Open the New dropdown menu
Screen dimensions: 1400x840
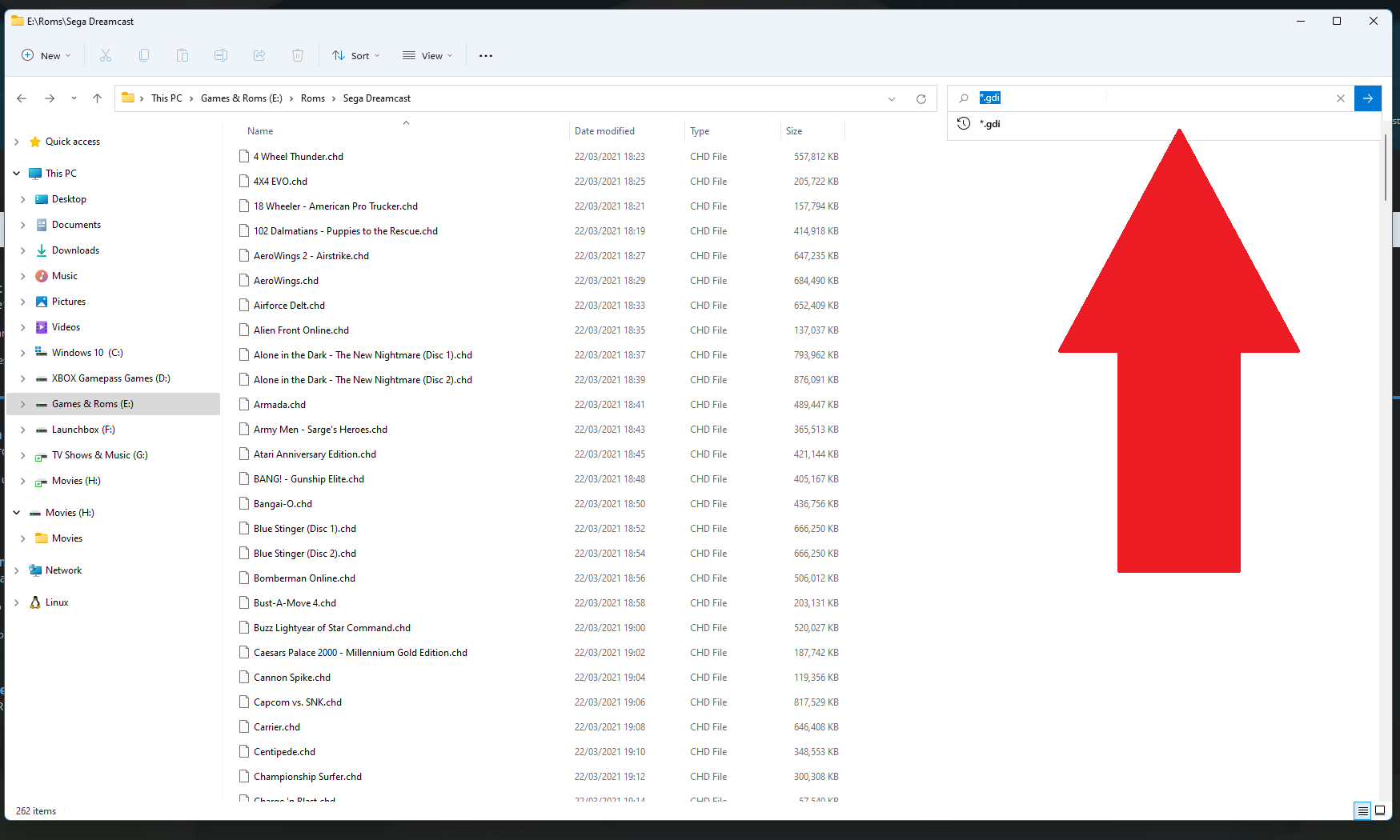(46, 55)
